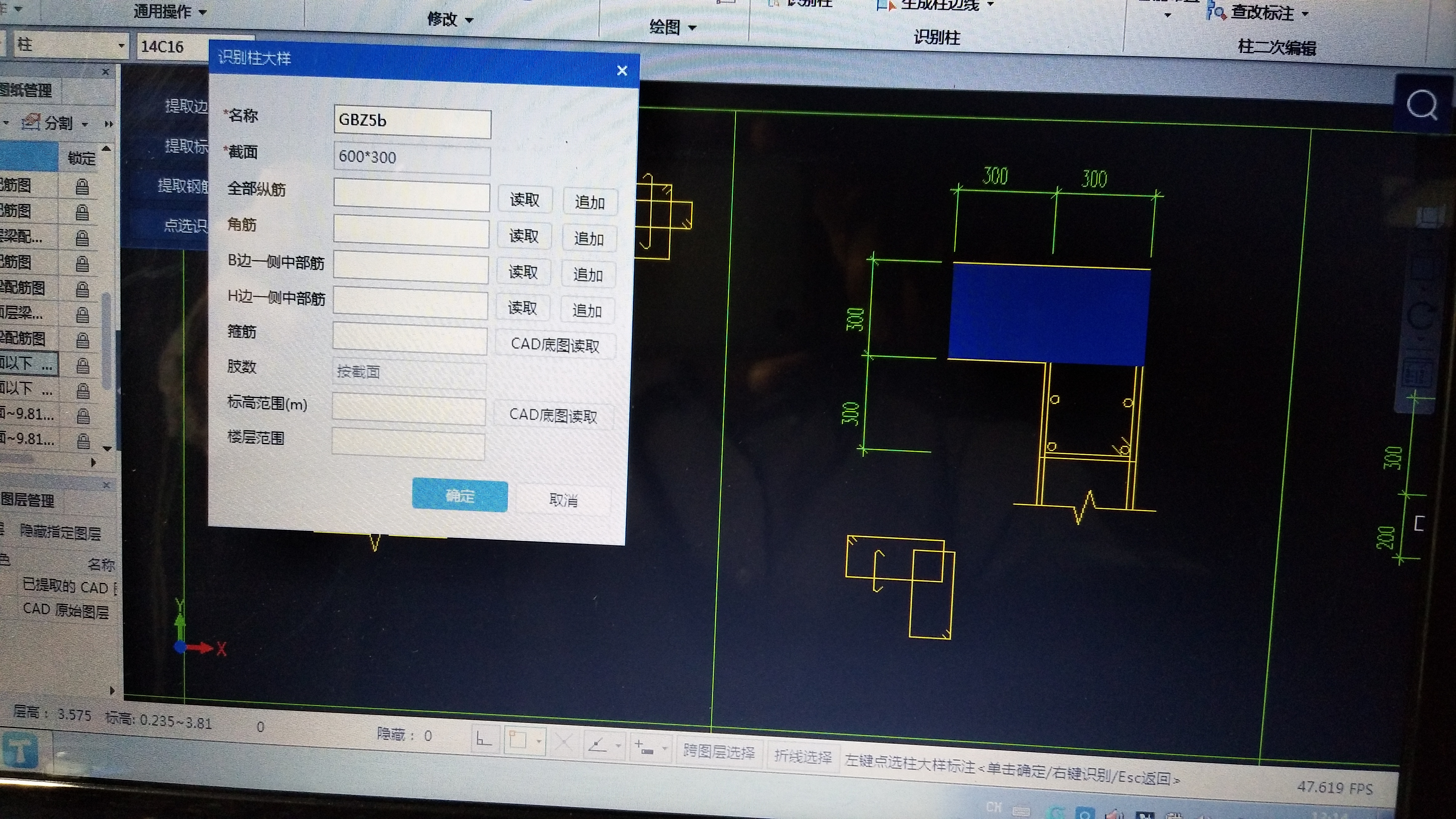Close the 图纸管理 panel
1456x819 pixels.
click(106, 72)
